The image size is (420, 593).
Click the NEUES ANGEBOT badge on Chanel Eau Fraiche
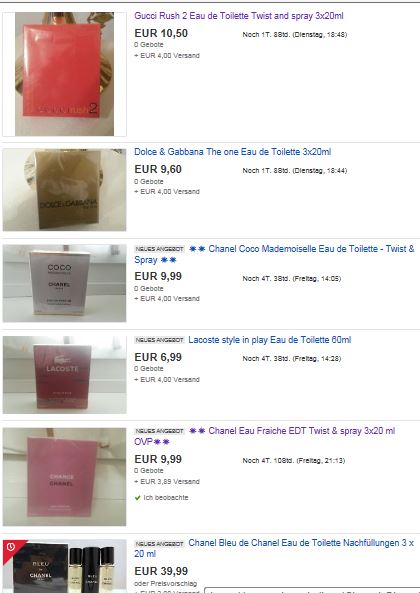pyautogui.click(x=159, y=431)
